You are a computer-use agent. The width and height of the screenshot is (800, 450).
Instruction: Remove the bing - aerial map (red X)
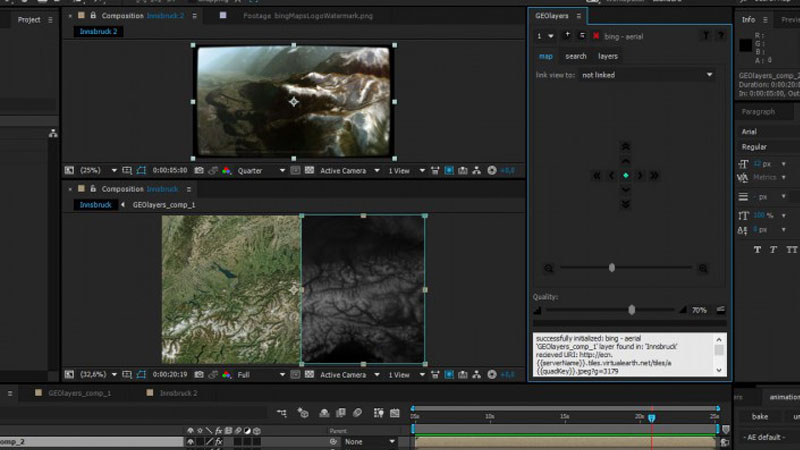click(x=595, y=36)
